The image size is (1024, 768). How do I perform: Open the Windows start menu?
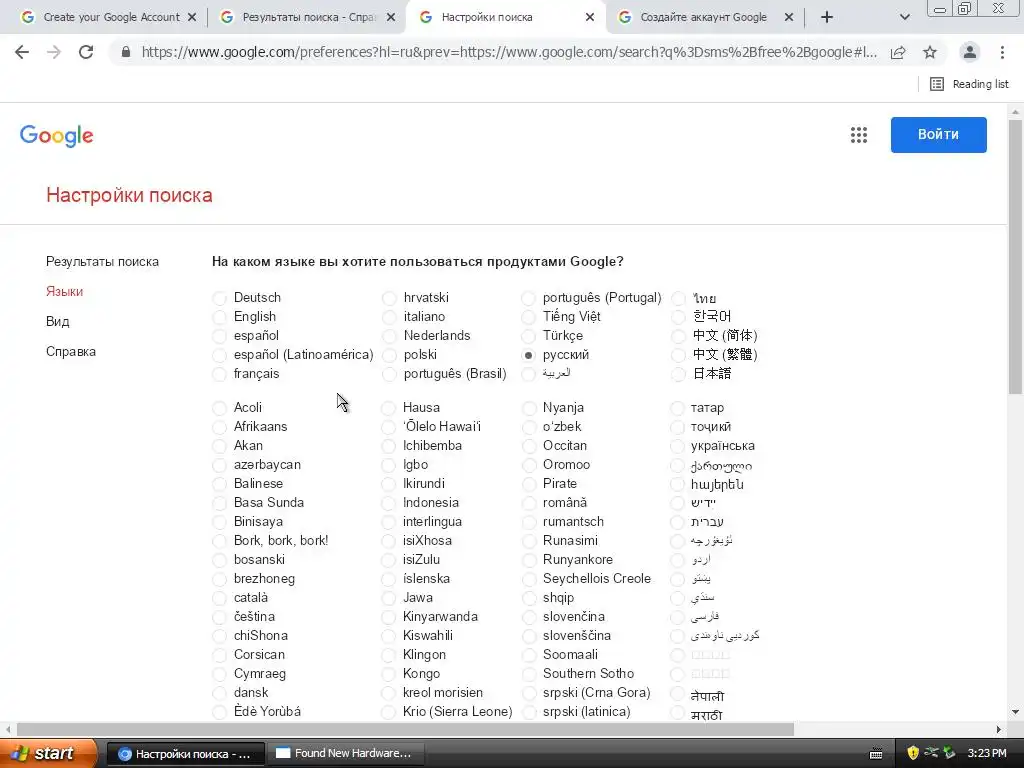tap(48, 754)
